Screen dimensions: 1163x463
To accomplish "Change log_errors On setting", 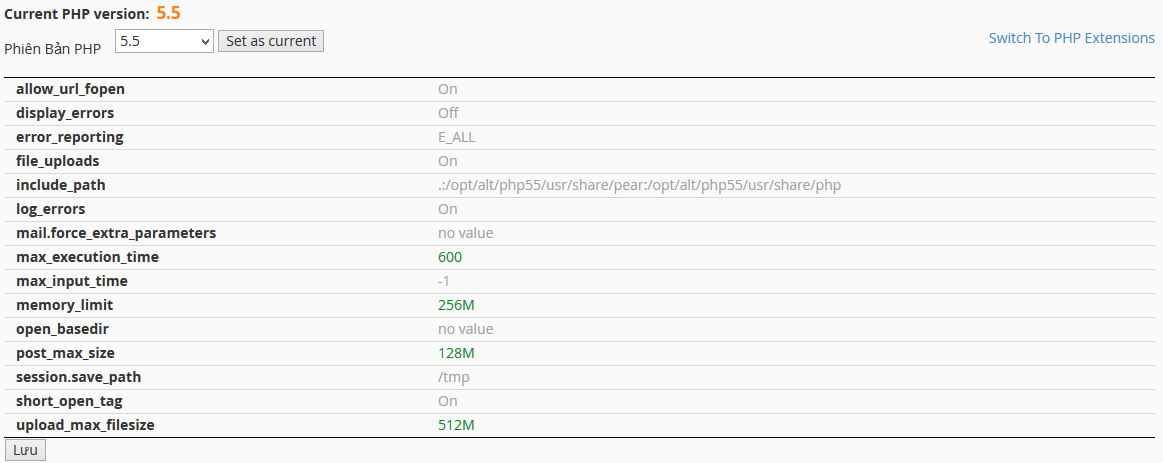I will [x=447, y=209].
